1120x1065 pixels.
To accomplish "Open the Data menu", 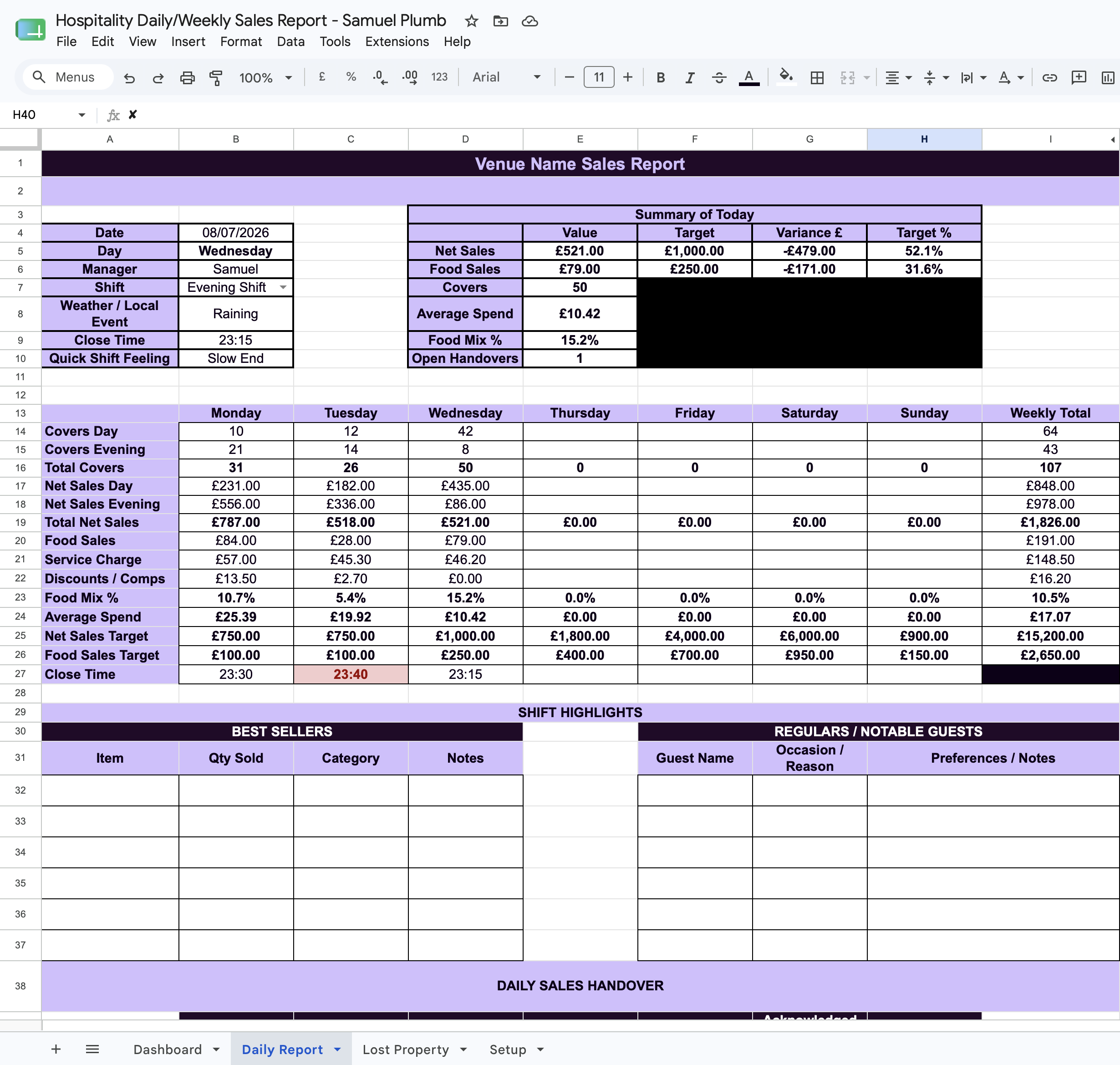I will click(x=290, y=41).
